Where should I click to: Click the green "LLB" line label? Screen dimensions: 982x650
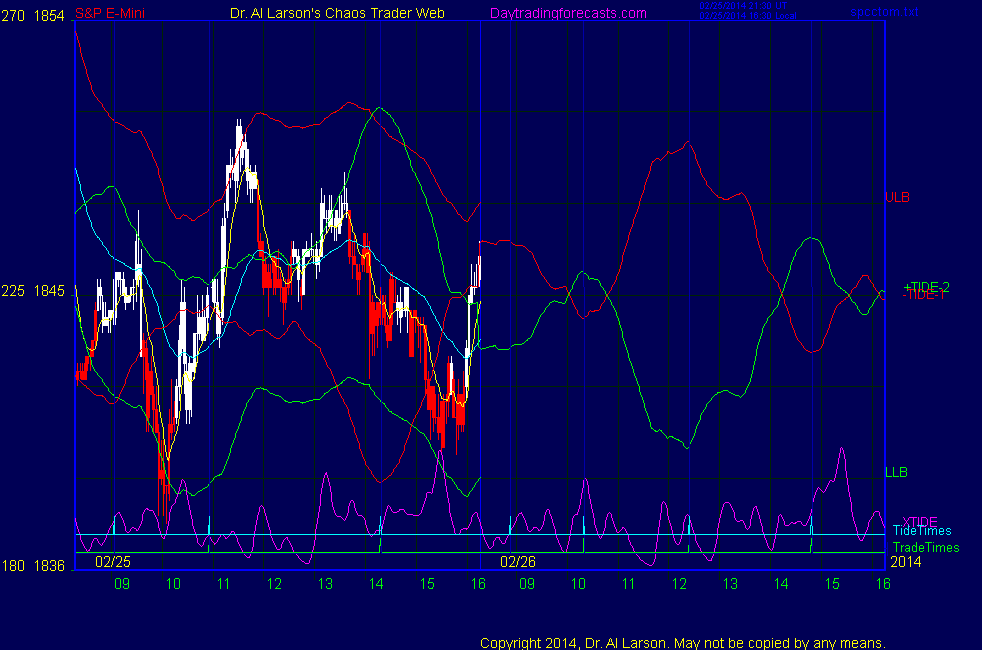896,472
